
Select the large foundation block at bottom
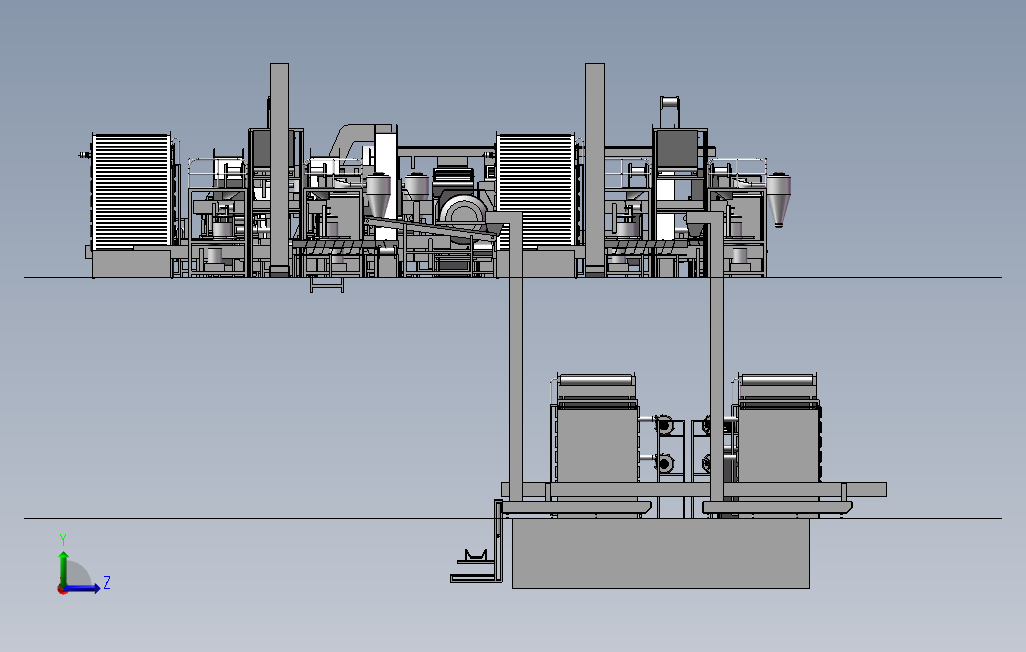(661, 553)
